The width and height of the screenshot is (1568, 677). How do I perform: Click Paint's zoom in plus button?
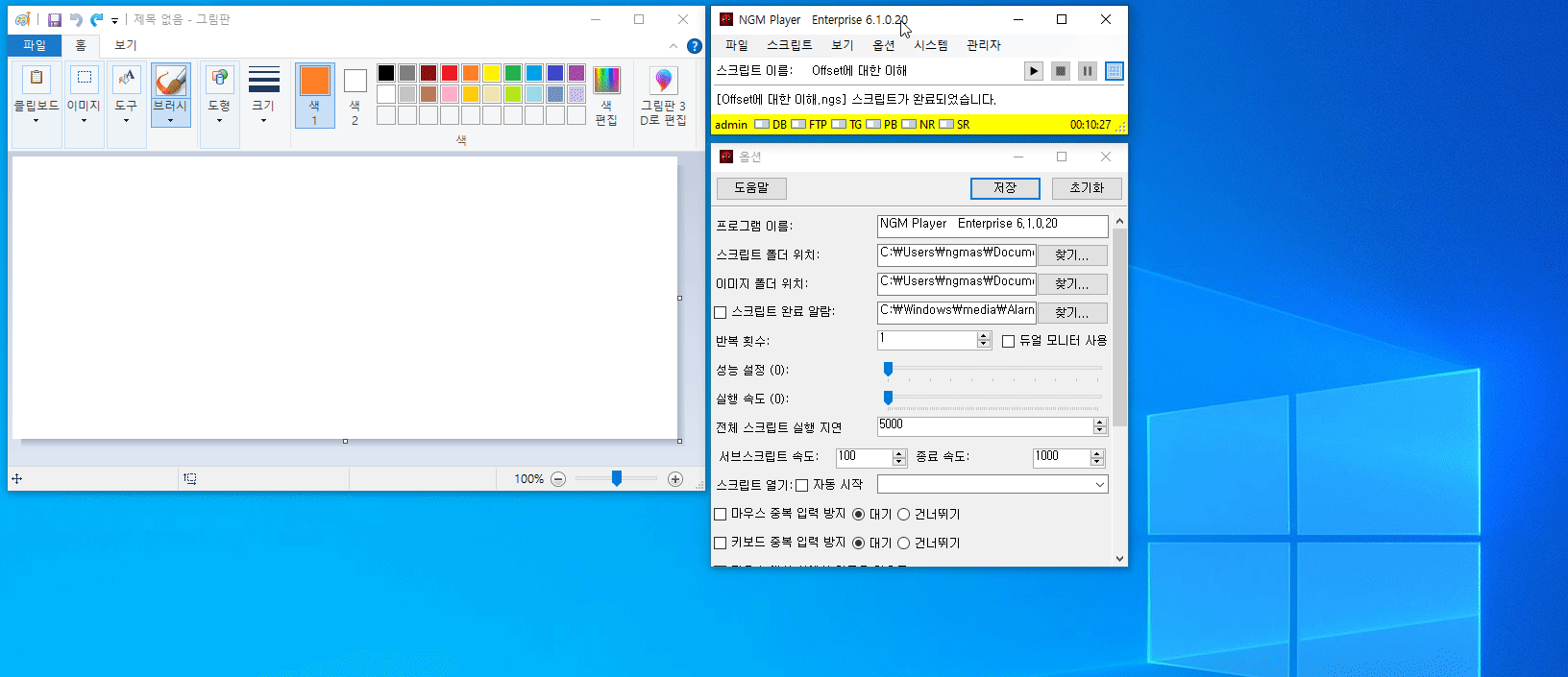(x=675, y=478)
